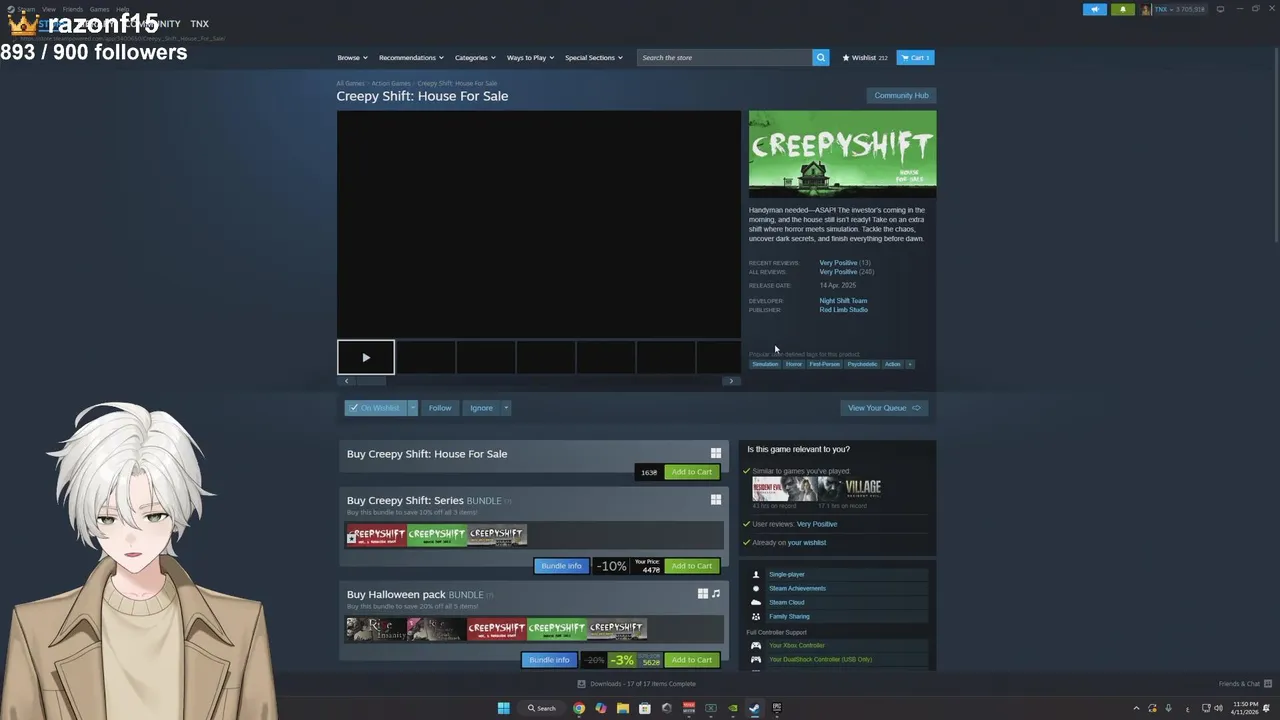Click the Single-player feature icon

[x=756, y=575]
